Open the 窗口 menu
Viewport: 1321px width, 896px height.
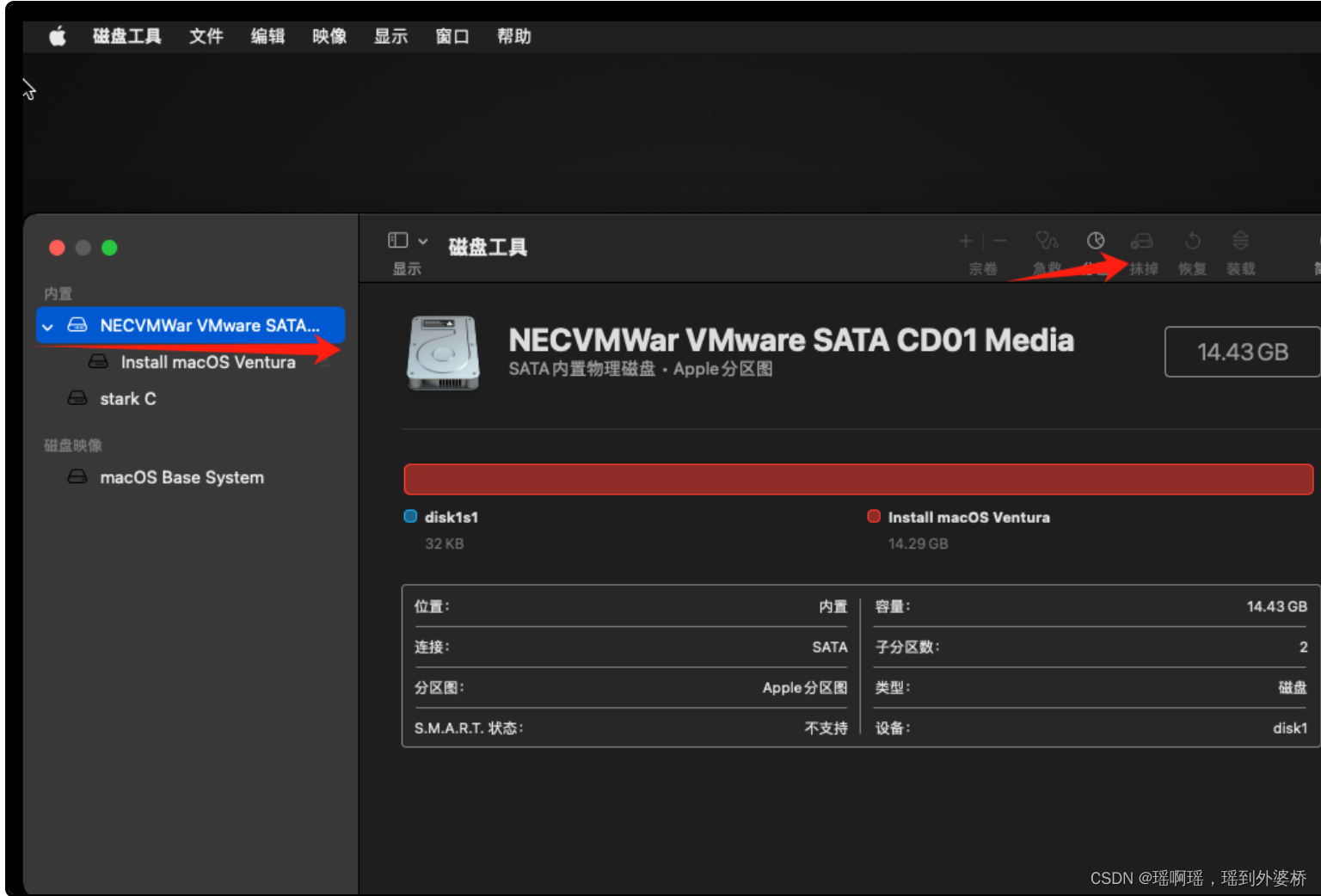point(452,36)
